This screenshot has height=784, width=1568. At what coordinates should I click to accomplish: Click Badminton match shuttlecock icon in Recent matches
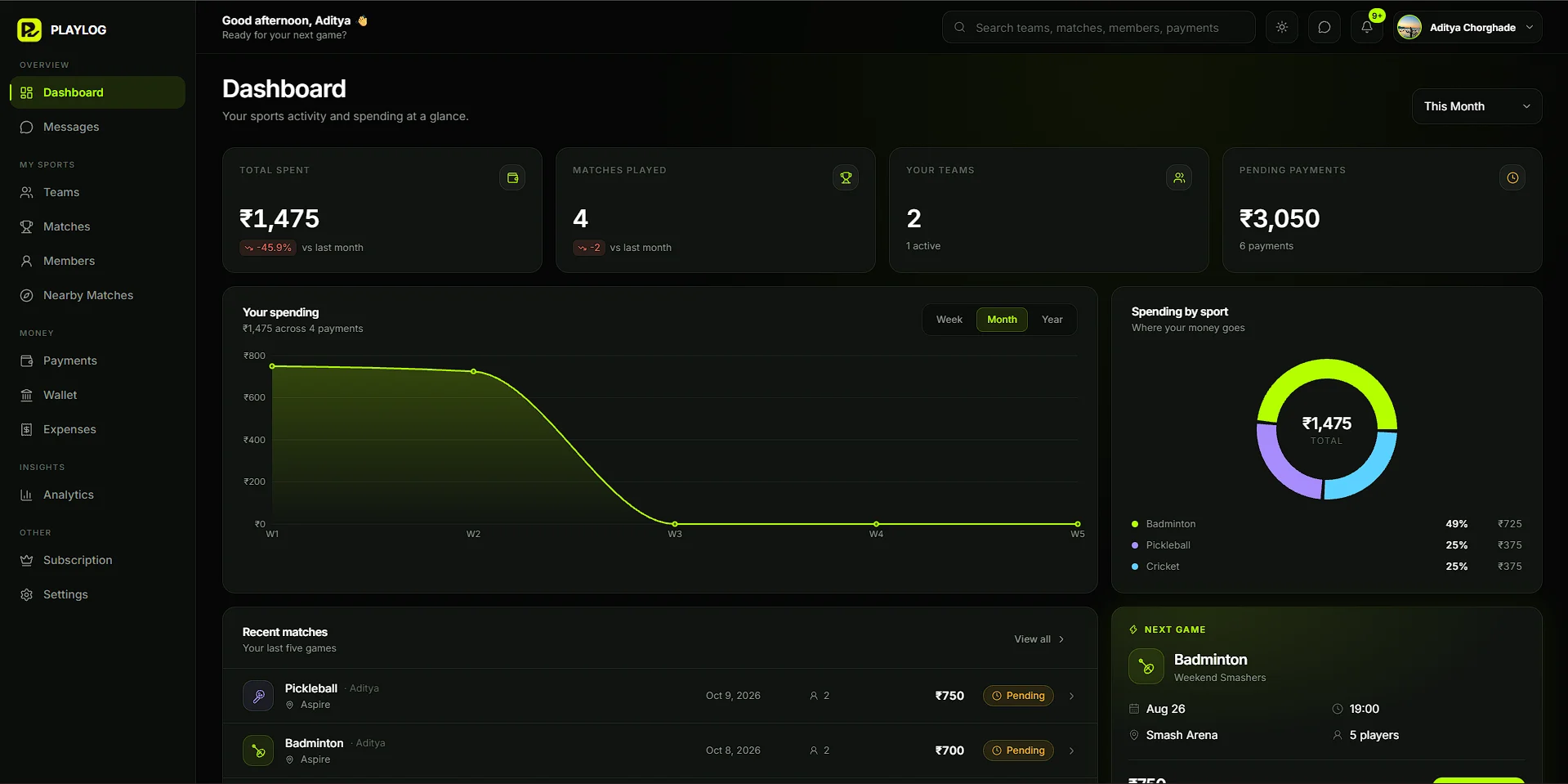tap(258, 750)
